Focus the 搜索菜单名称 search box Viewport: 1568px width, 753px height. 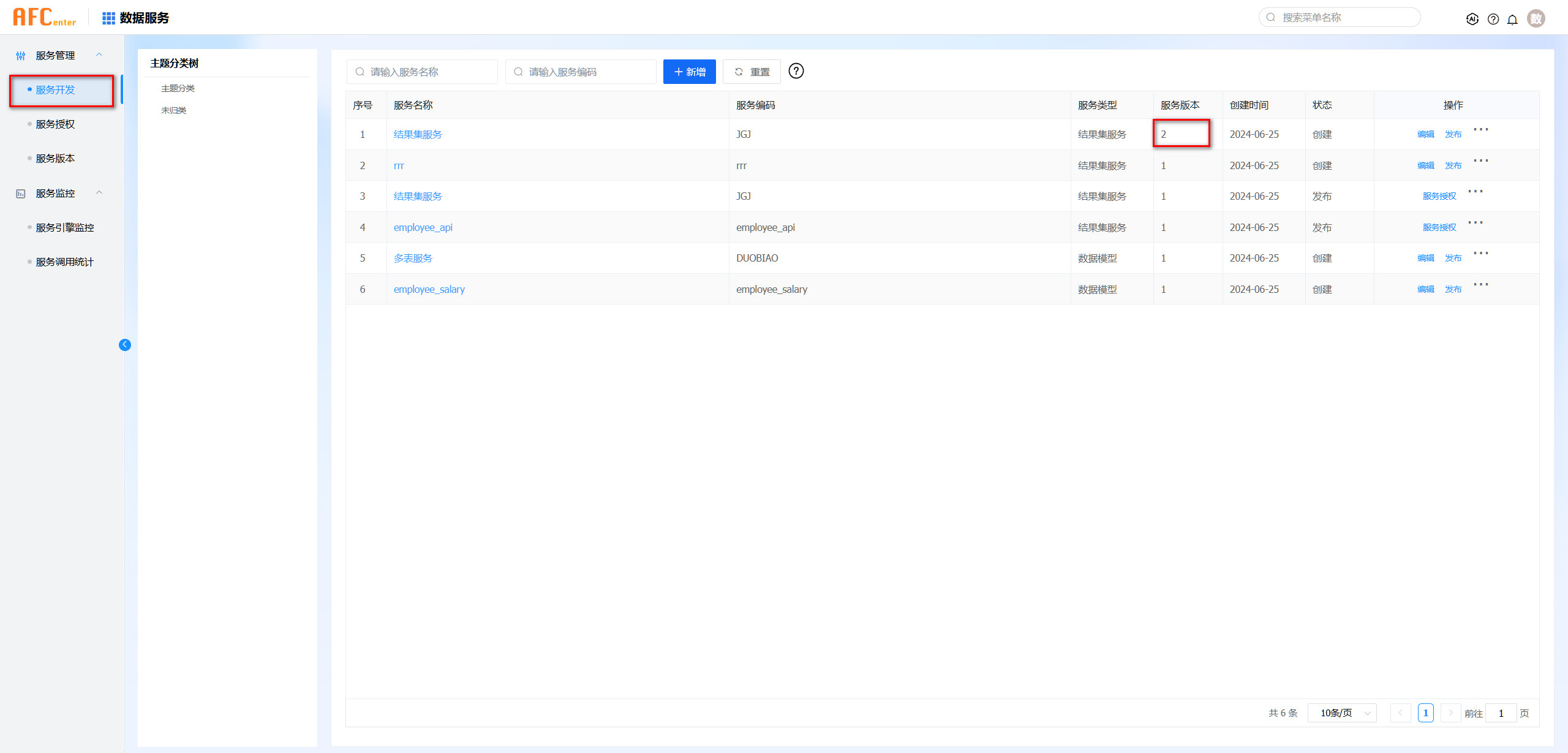(1340, 18)
